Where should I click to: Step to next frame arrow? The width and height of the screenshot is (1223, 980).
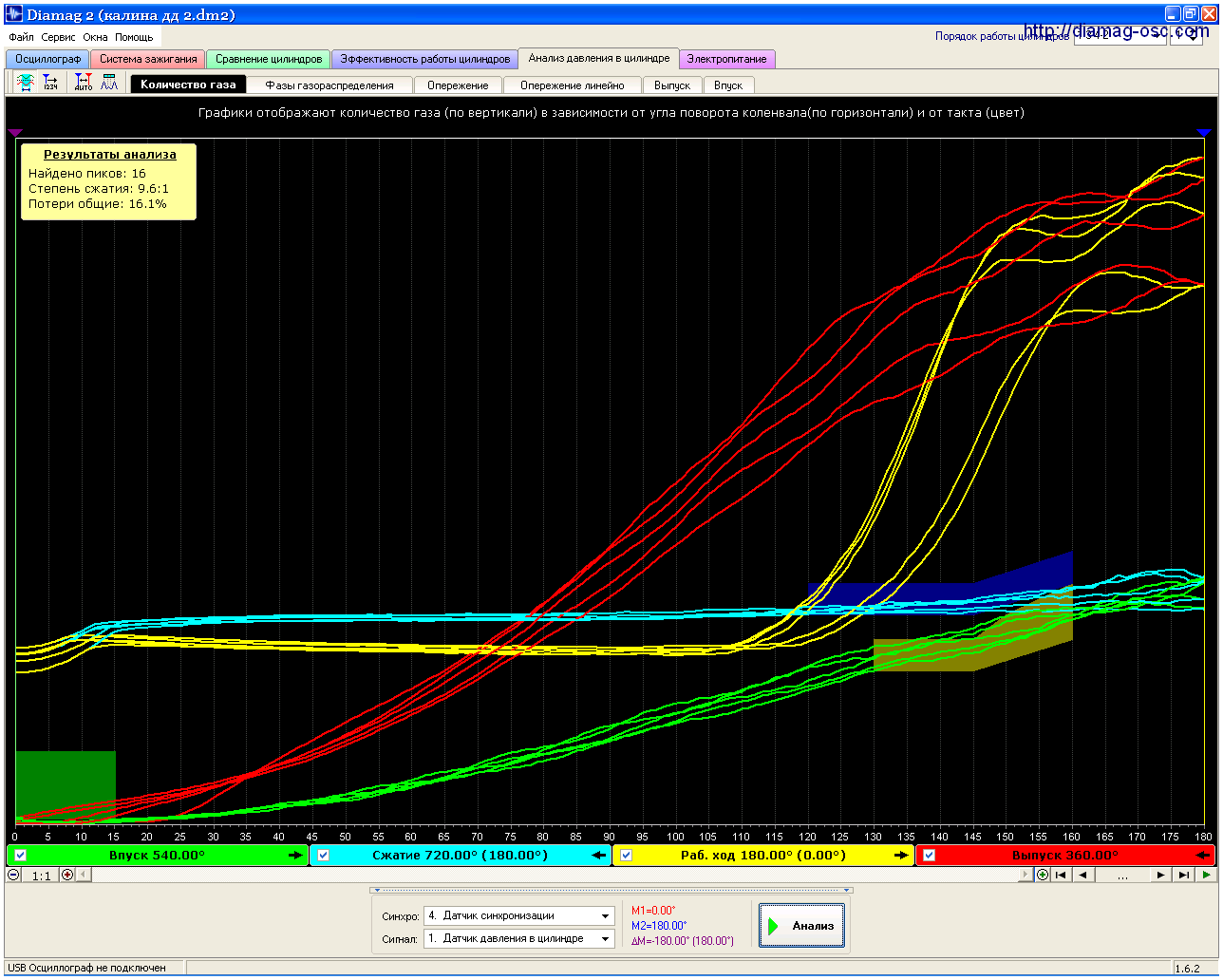coord(1160,875)
